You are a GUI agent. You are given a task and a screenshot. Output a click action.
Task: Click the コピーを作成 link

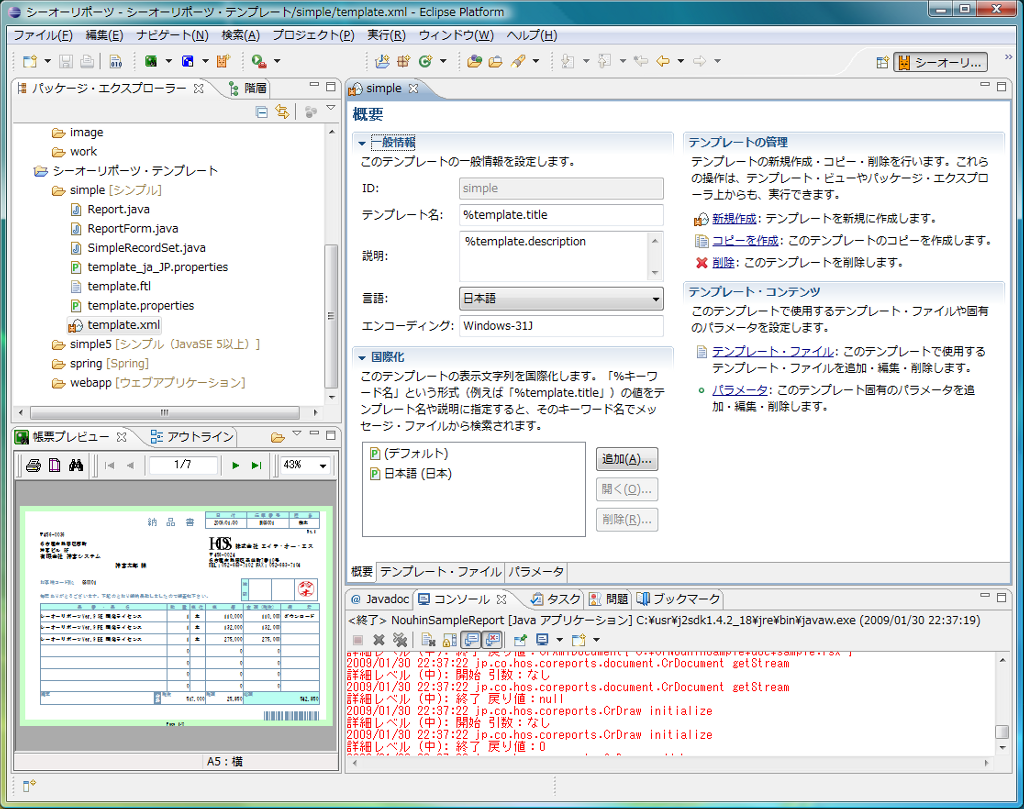pyautogui.click(x=745, y=241)
